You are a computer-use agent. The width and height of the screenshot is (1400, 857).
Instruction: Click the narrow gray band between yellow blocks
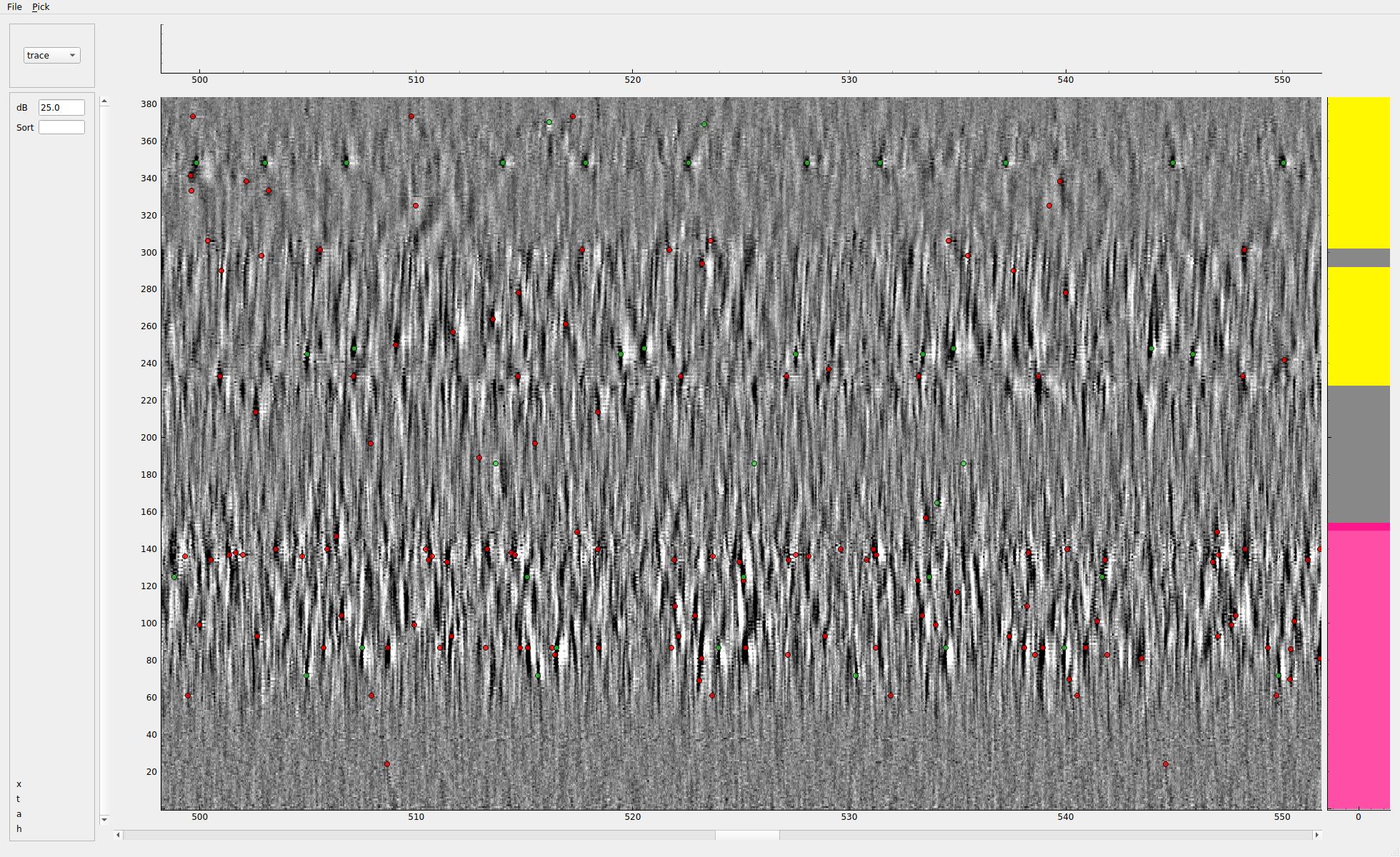[1358, 257]
